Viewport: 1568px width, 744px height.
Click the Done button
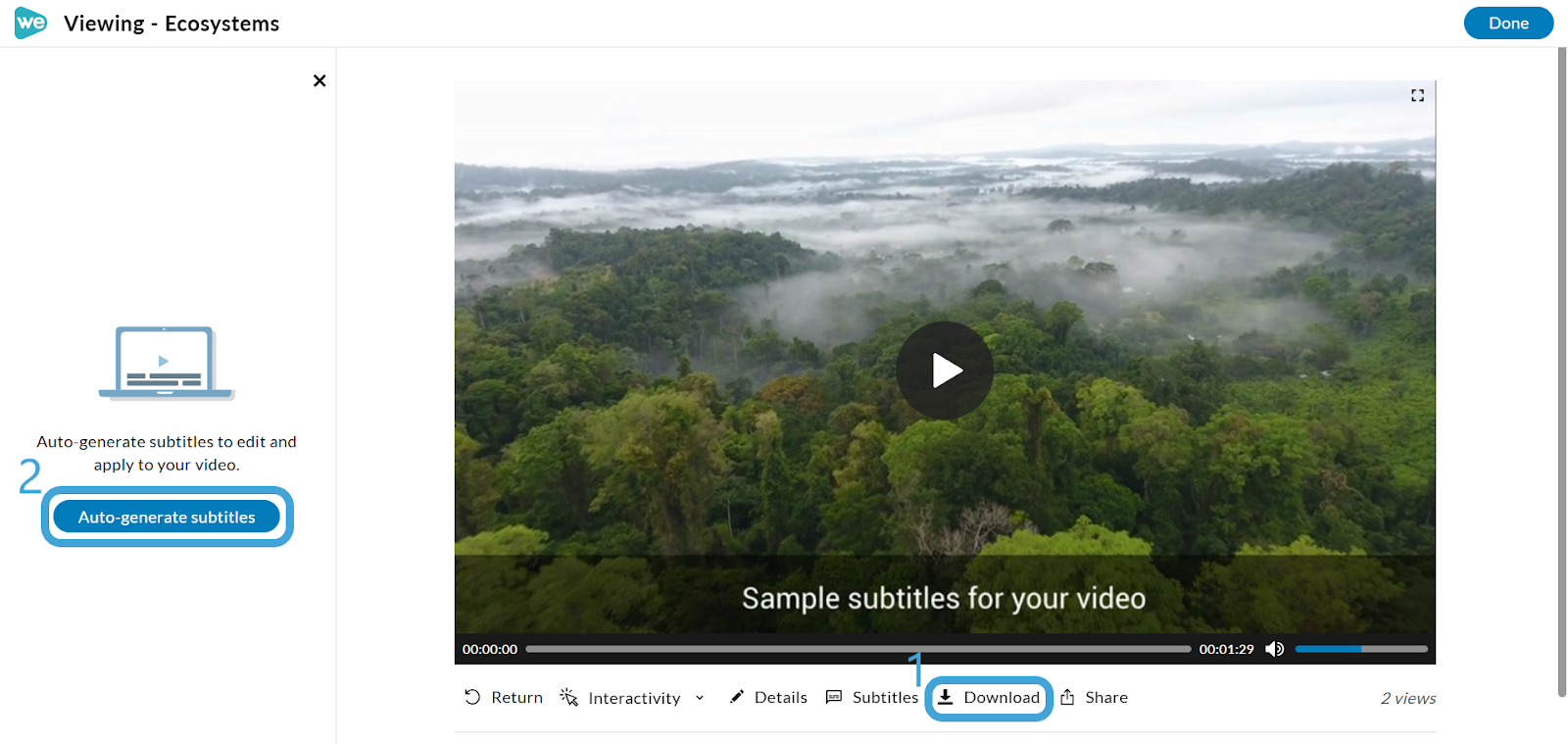tap(1508, 23)
